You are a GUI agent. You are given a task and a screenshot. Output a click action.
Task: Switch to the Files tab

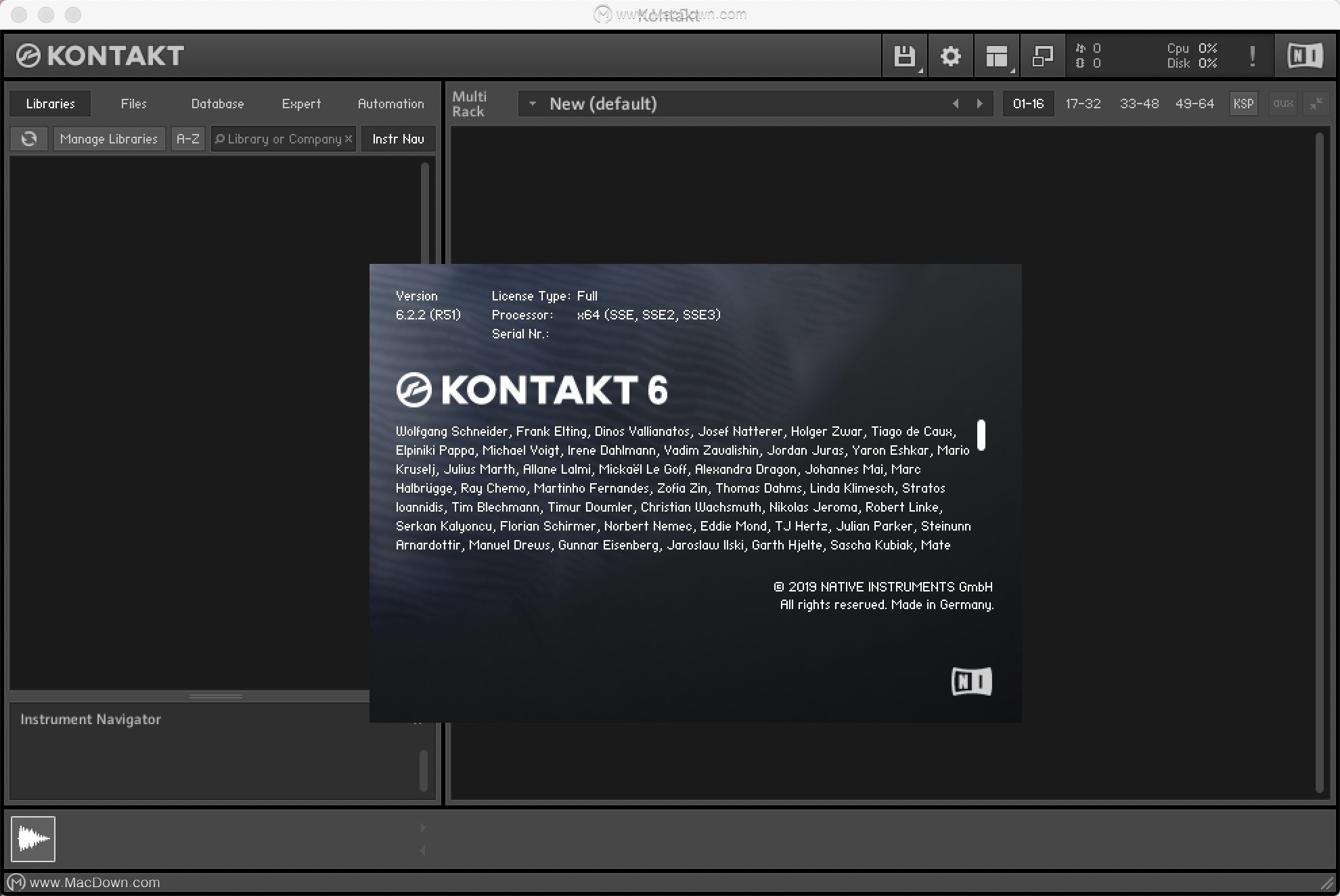133,104
